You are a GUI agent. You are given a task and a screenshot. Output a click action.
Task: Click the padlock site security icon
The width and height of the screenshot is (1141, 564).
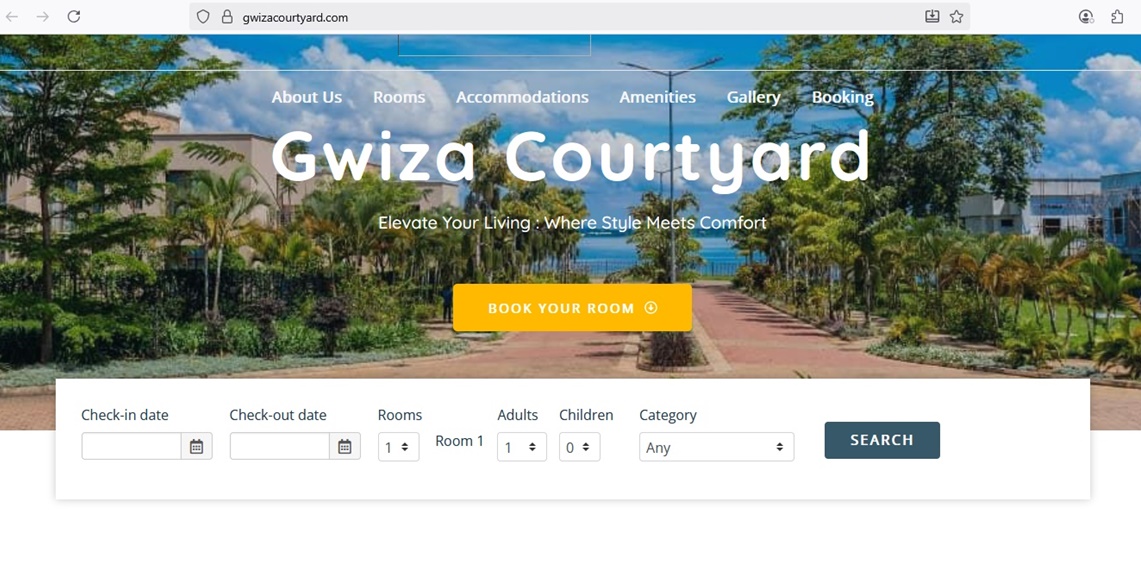pos(227,17)
